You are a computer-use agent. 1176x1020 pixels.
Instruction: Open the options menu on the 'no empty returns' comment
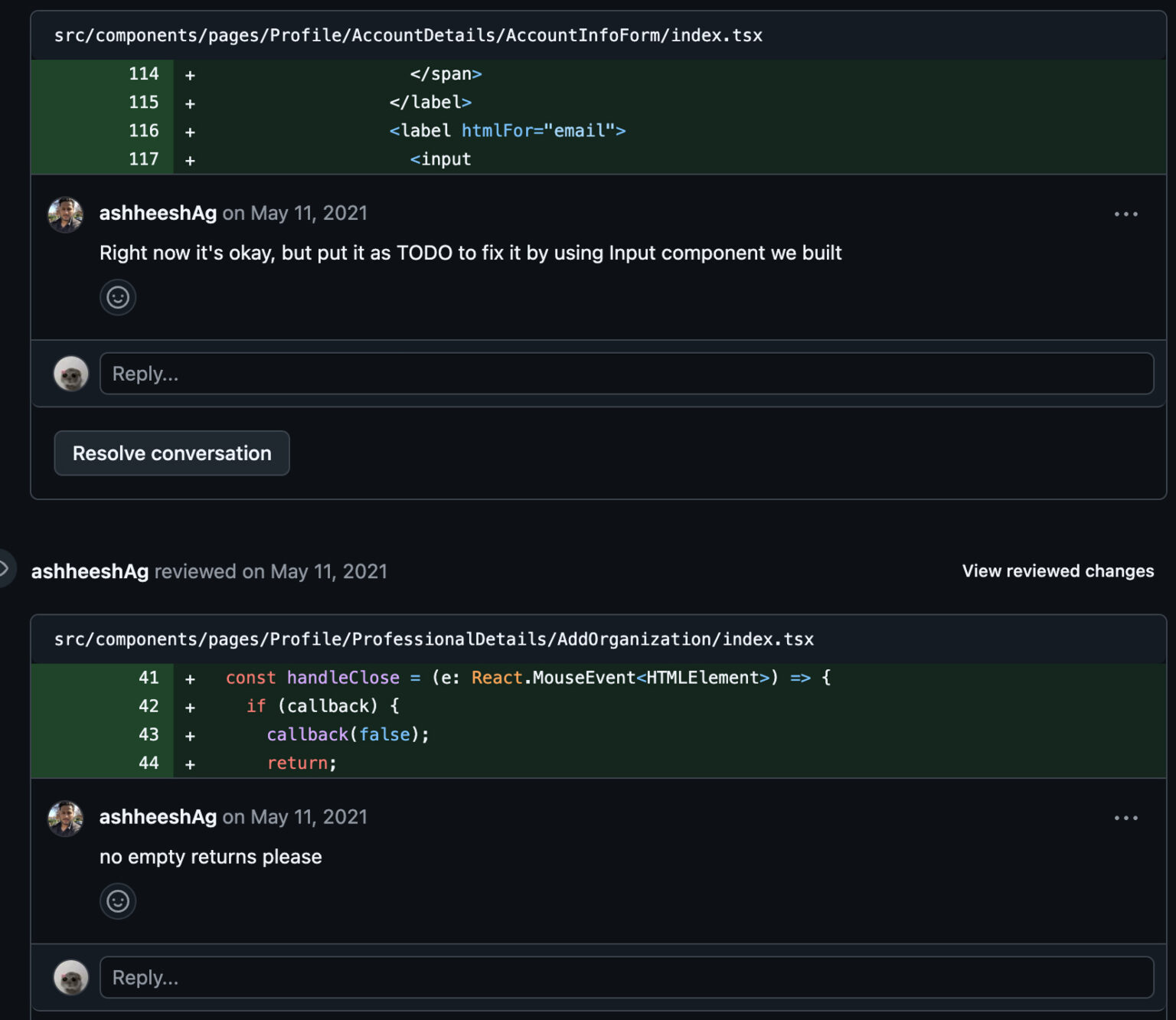[1125, 818]
